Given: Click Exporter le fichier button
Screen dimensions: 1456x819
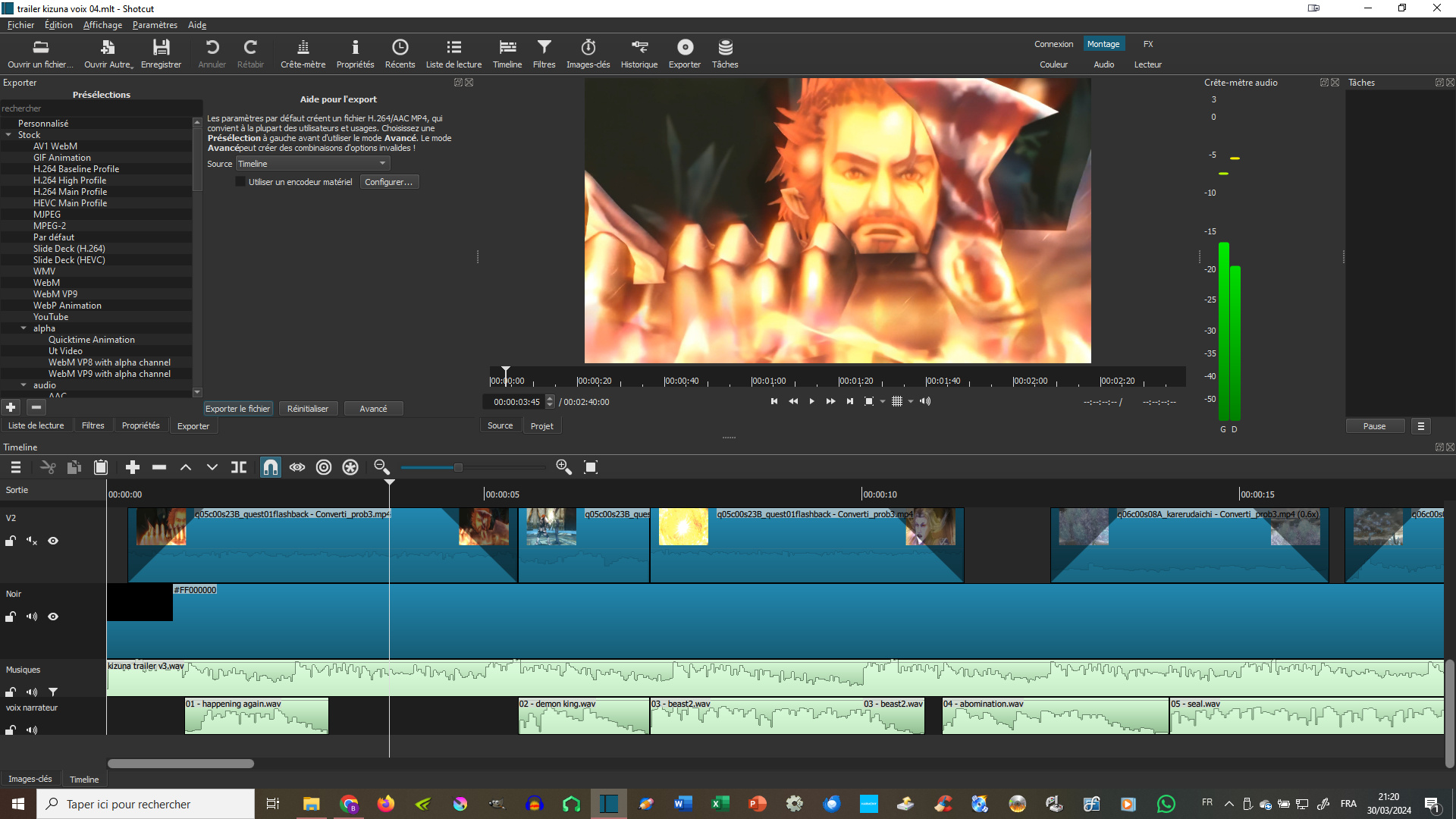Looking at the screenshot, I should 238,409.
